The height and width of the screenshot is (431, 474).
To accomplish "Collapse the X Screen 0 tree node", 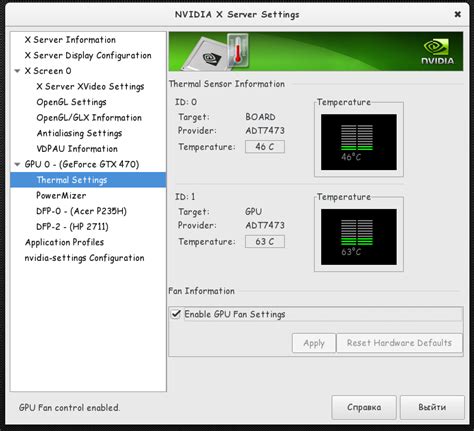I will tap(17, 71).
